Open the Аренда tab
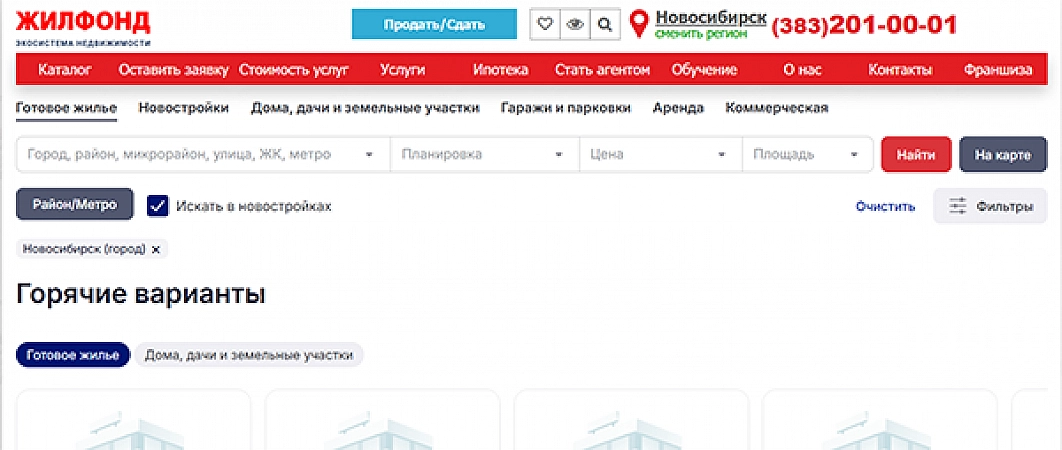The width and height of the screenshot is (1062, 450). tap(678, 108)
